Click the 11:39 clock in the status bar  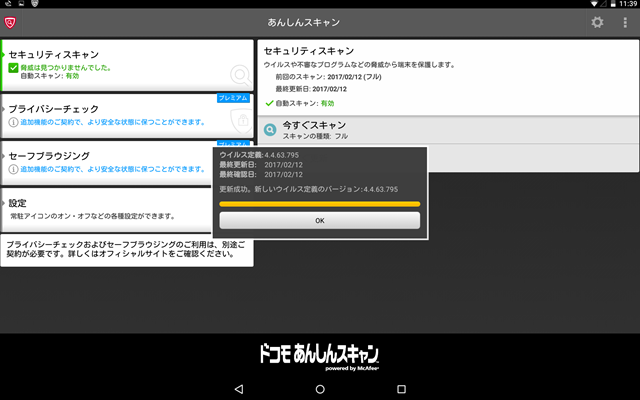(x=628, y=4)
